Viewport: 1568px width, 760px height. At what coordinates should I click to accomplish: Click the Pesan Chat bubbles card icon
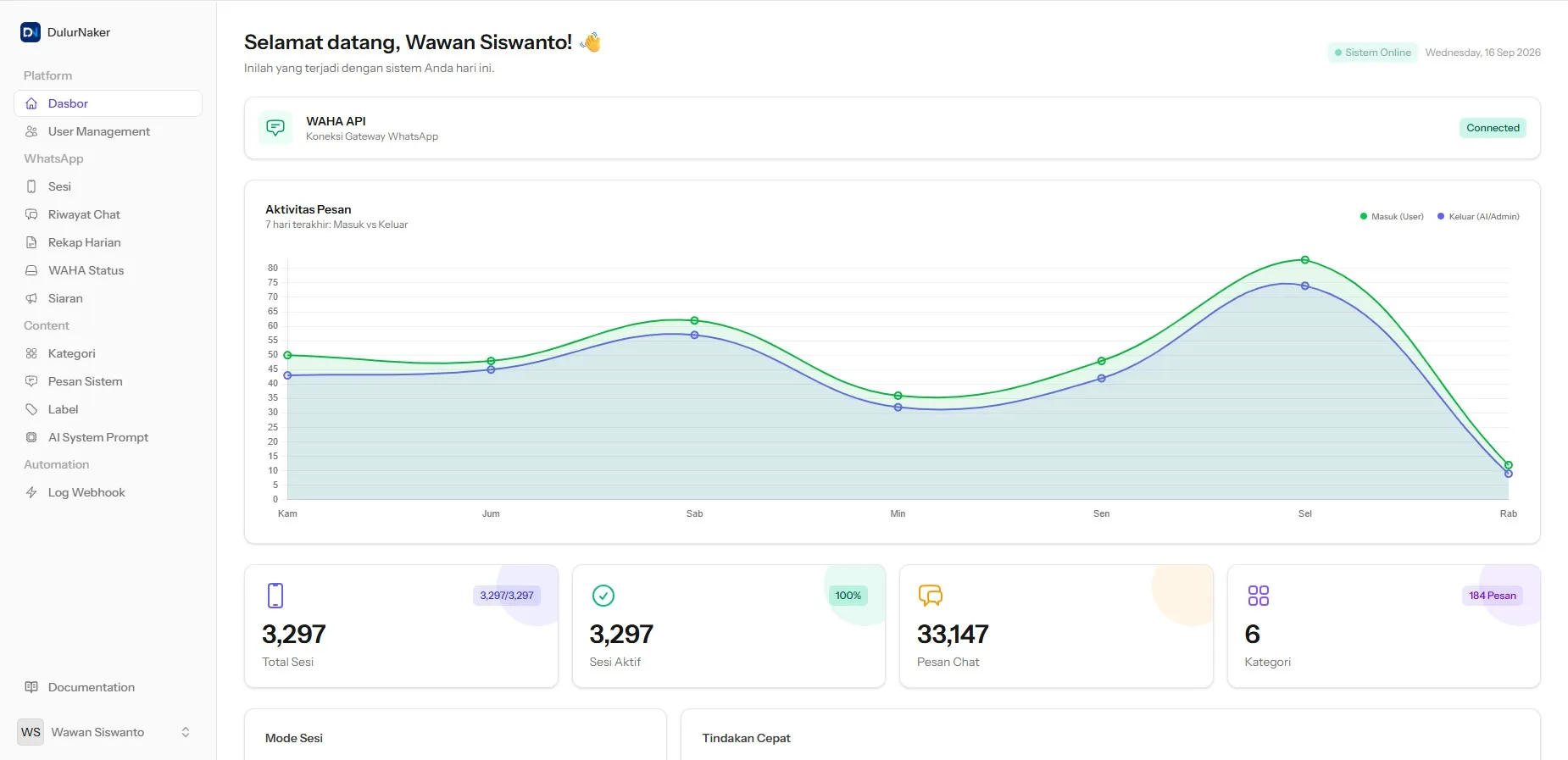tap(931, 596)
